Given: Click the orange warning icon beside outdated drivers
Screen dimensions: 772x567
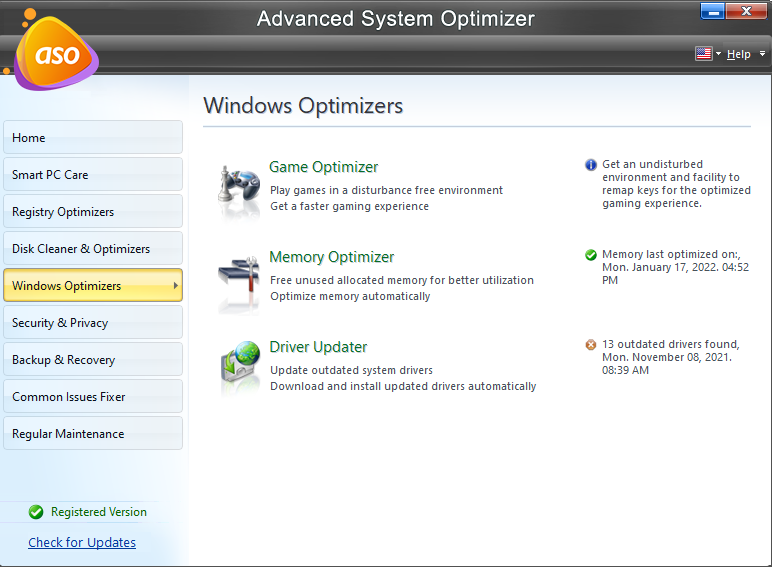Looking at the screenshot, I should pos(591,345).
